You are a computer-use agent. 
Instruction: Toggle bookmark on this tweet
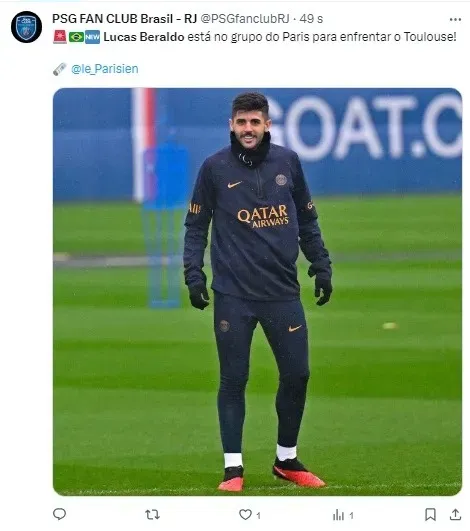pos(430,514)
